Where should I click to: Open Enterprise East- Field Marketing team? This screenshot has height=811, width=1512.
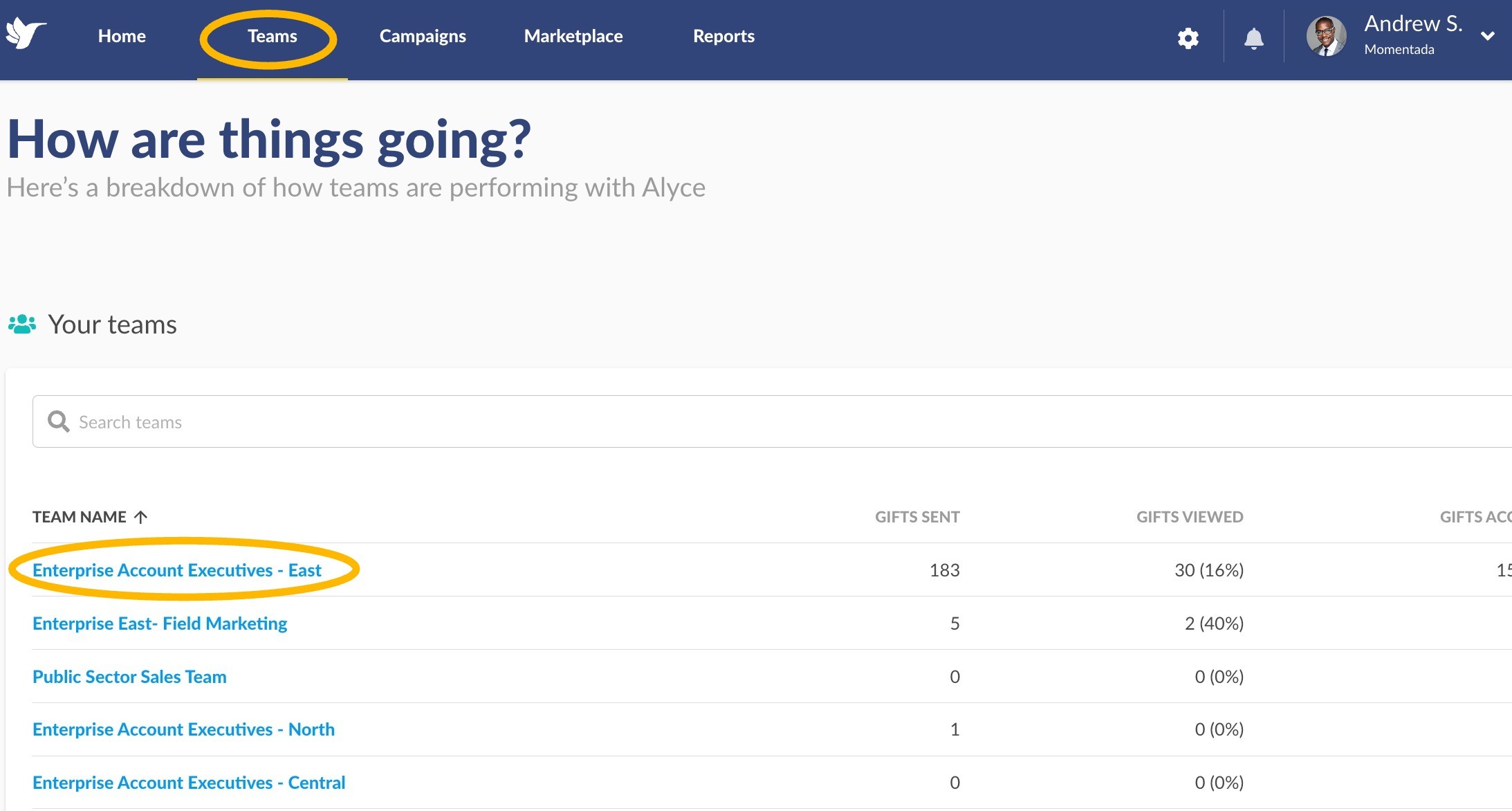click(x=160, y=623)
